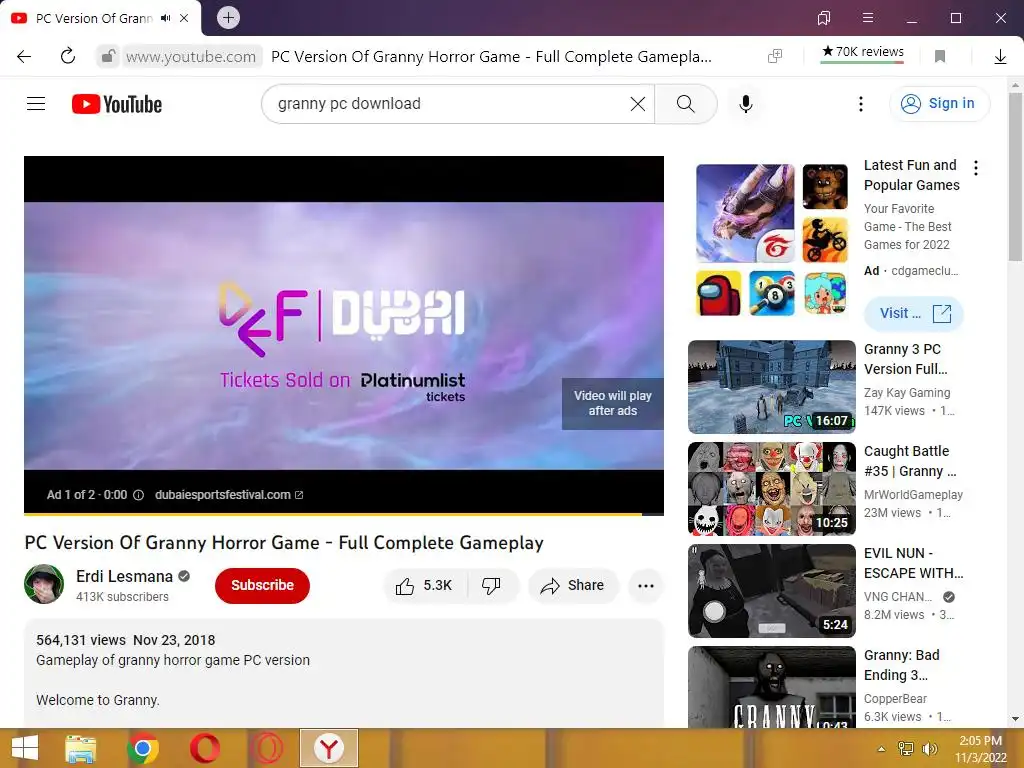Click the Visit button on games ad
Image resolution: width=1024 pixels, height=768 pixels.
click(914, 313)
